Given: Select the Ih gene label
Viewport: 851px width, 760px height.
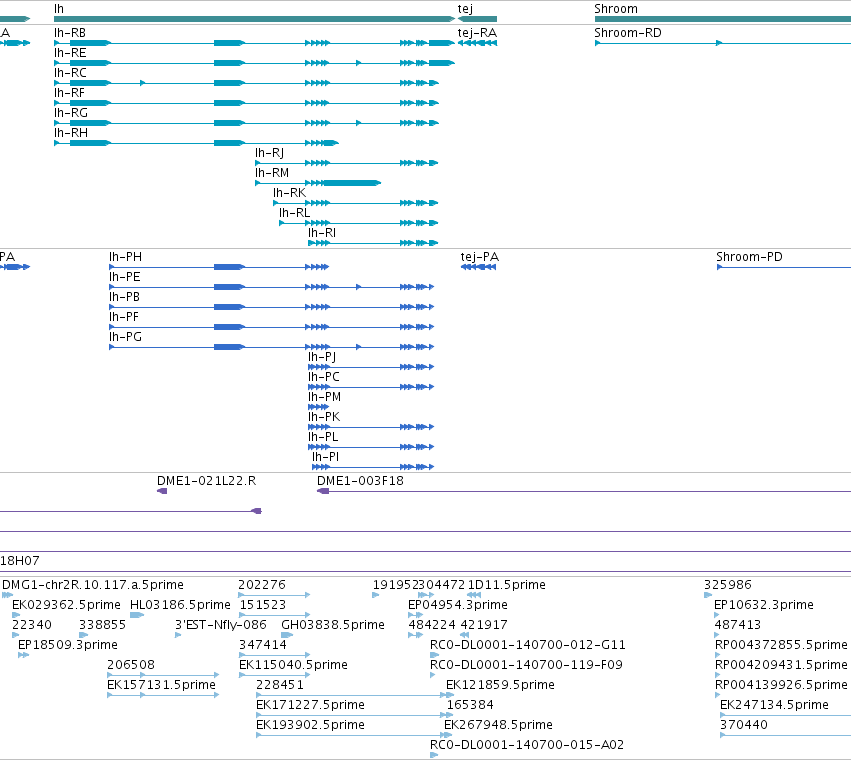Looking at the screenshot, I should [59, 9].
